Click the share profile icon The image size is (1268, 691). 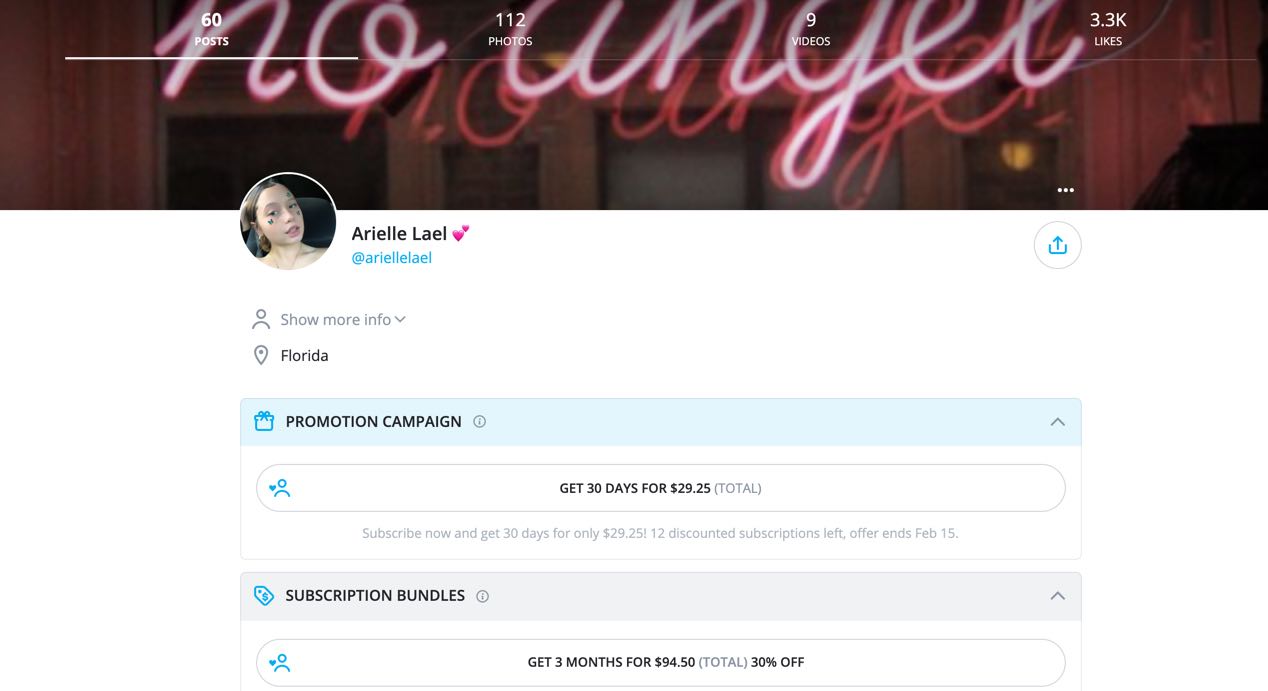[x=1057, y=245]
